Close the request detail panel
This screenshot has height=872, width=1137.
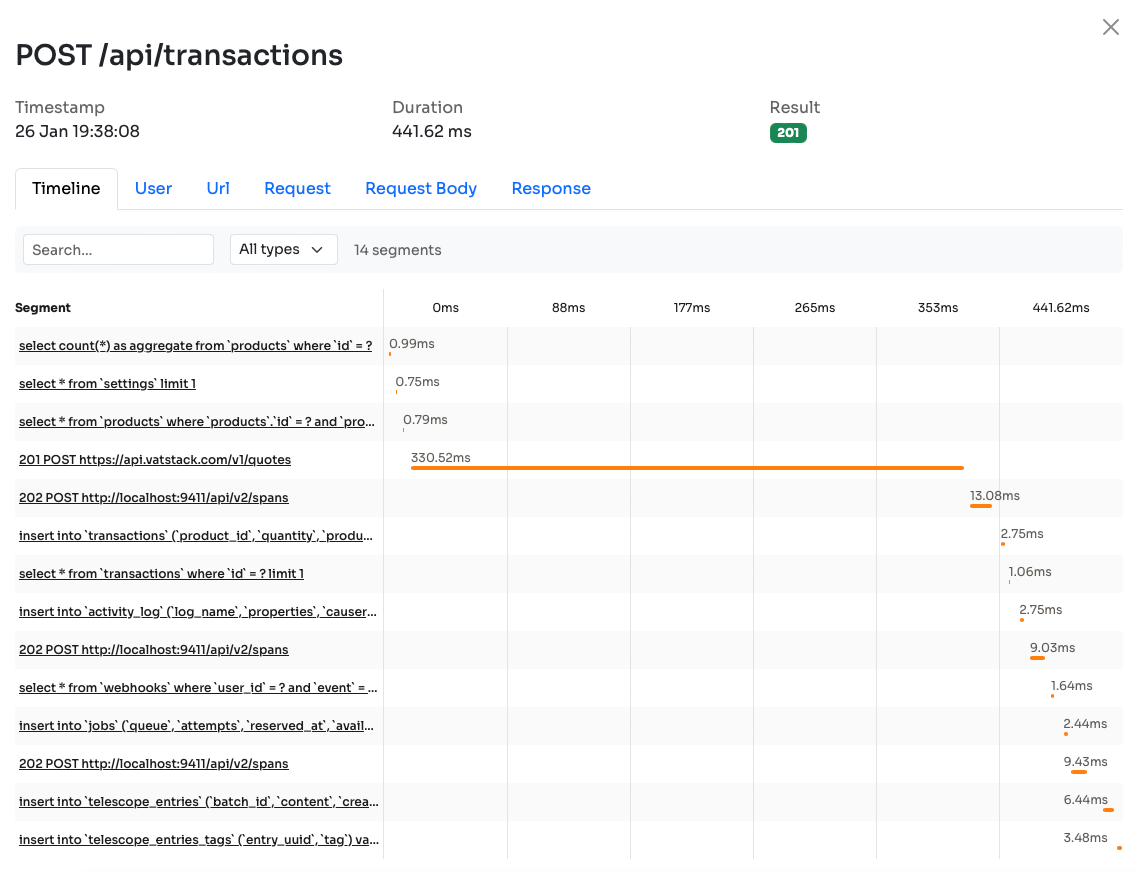[1110, 28]
